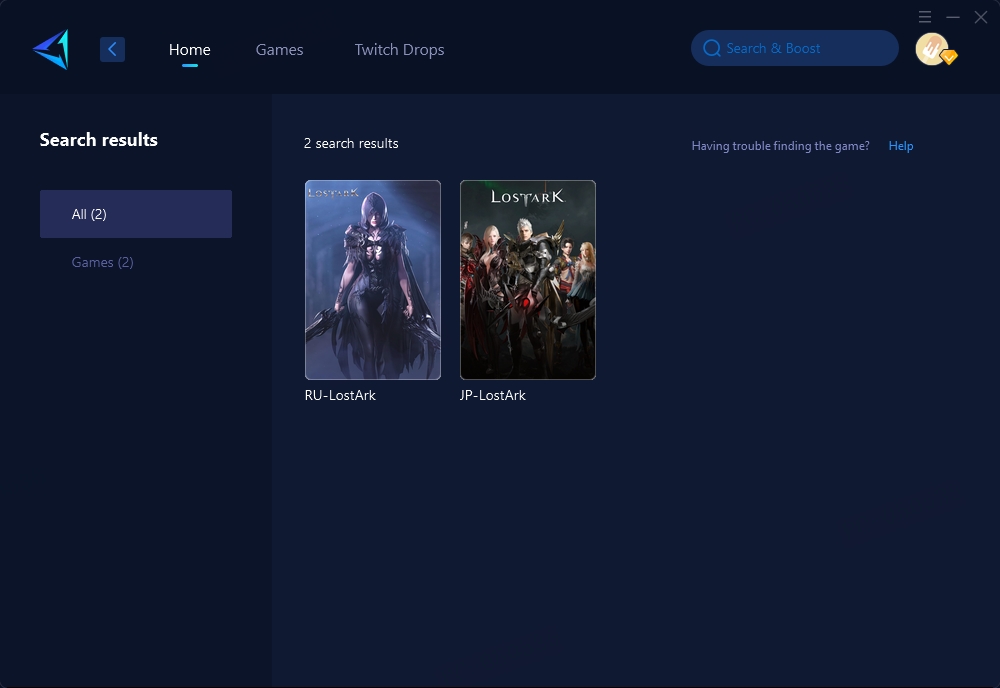This screenshot has height=688, width=1000.
Task: Select the All (2) filter
Action: click(x=136, y=214)
